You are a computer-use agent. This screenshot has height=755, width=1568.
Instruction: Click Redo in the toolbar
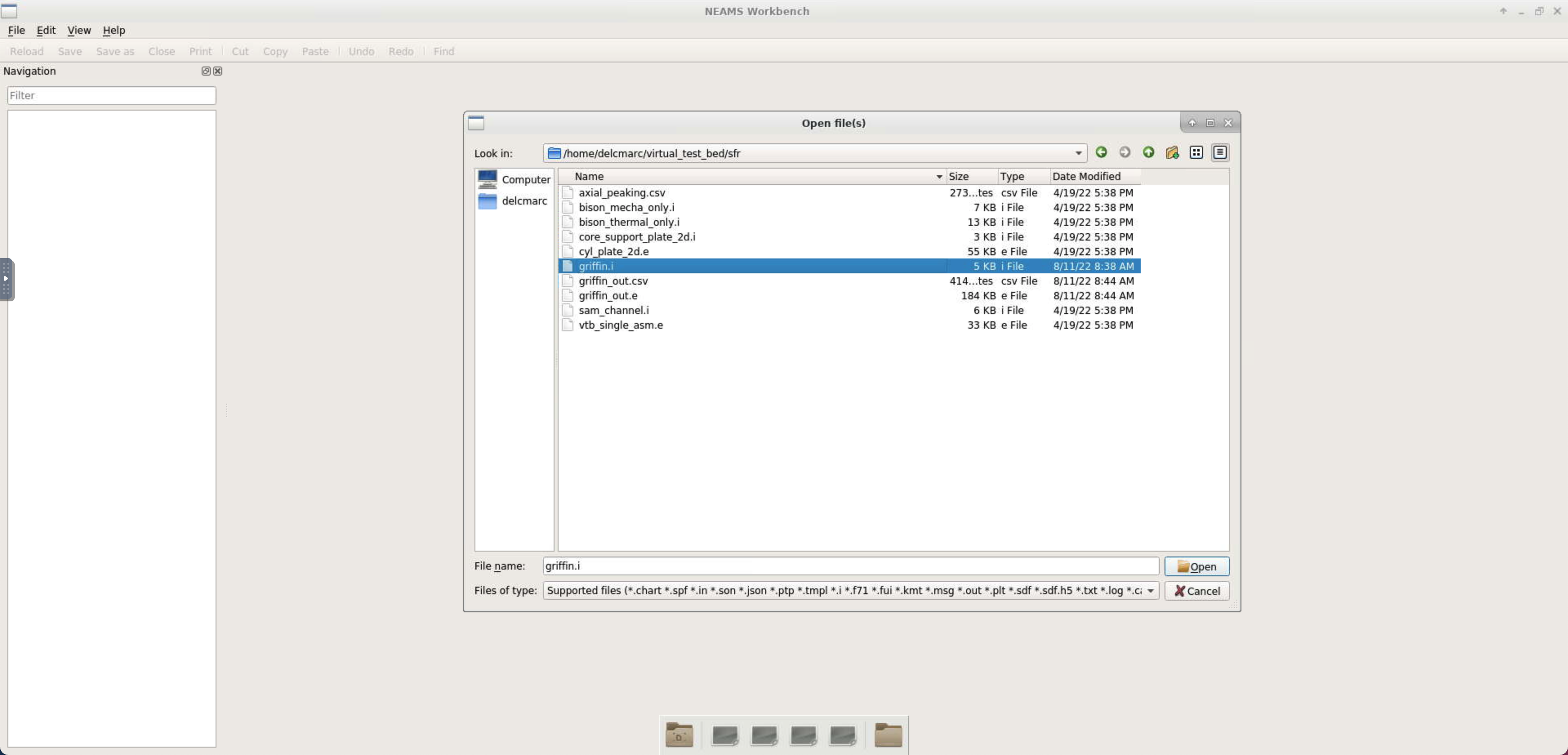[x=401, y=51]
